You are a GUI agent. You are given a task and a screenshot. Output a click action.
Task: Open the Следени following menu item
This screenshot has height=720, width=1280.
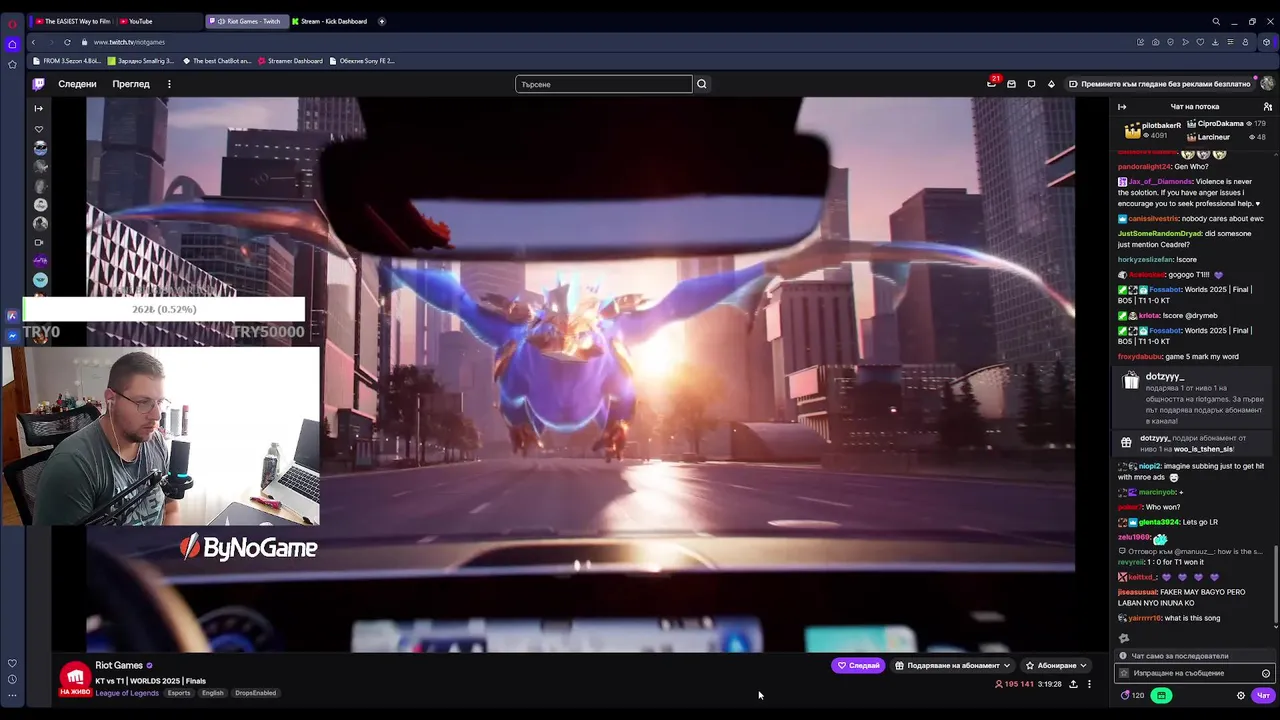coord(77,84)
